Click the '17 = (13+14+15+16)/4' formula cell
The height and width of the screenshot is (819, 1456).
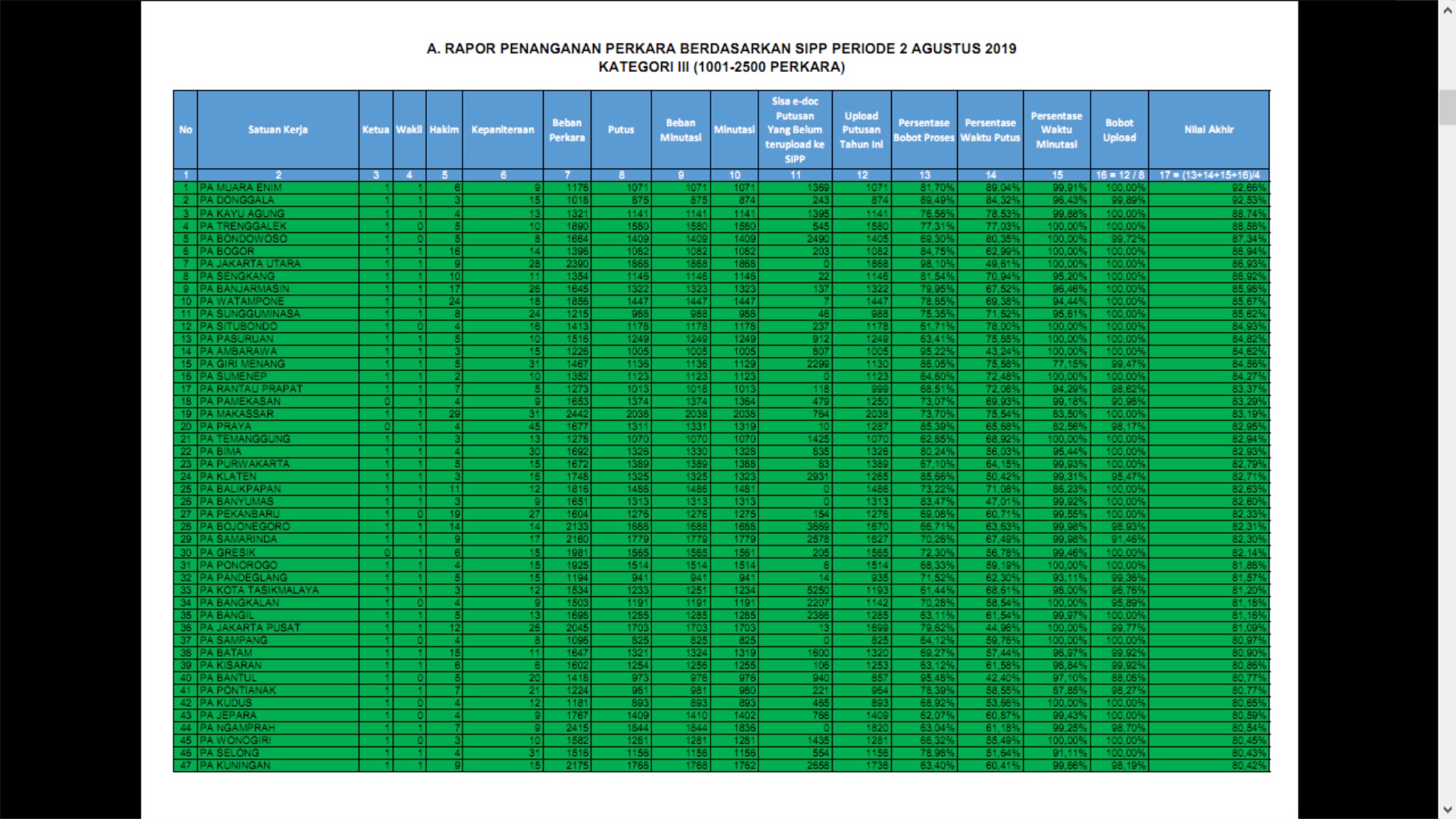pyautogui.click(x=1209, y=175)
